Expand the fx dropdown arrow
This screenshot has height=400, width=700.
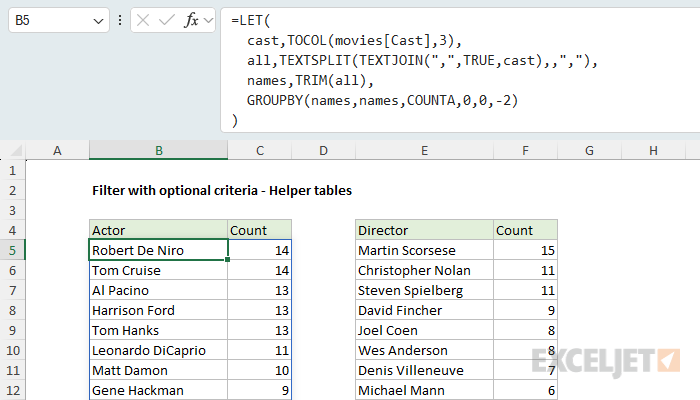tap(208, 21)
